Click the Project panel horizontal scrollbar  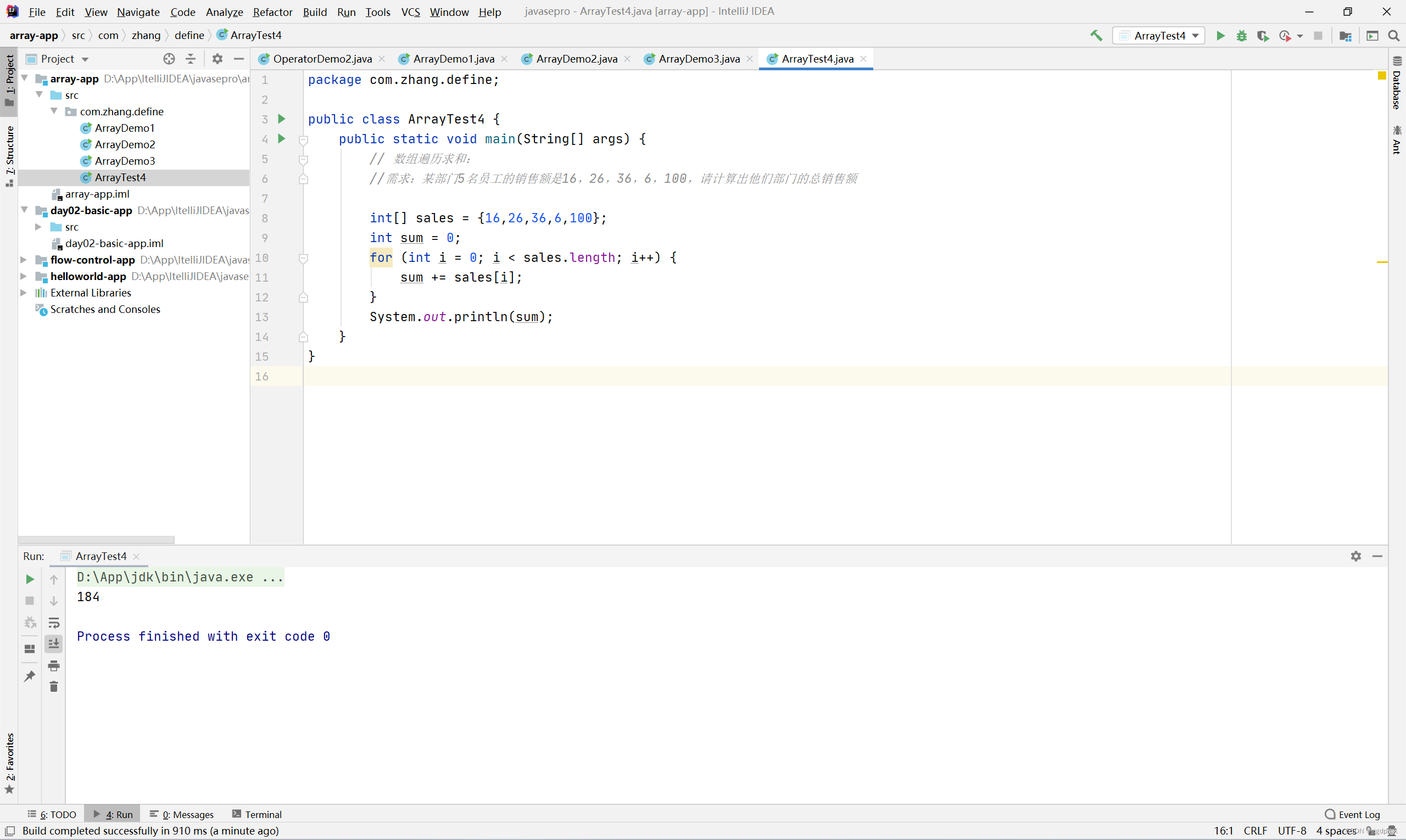tap(96, 540)
